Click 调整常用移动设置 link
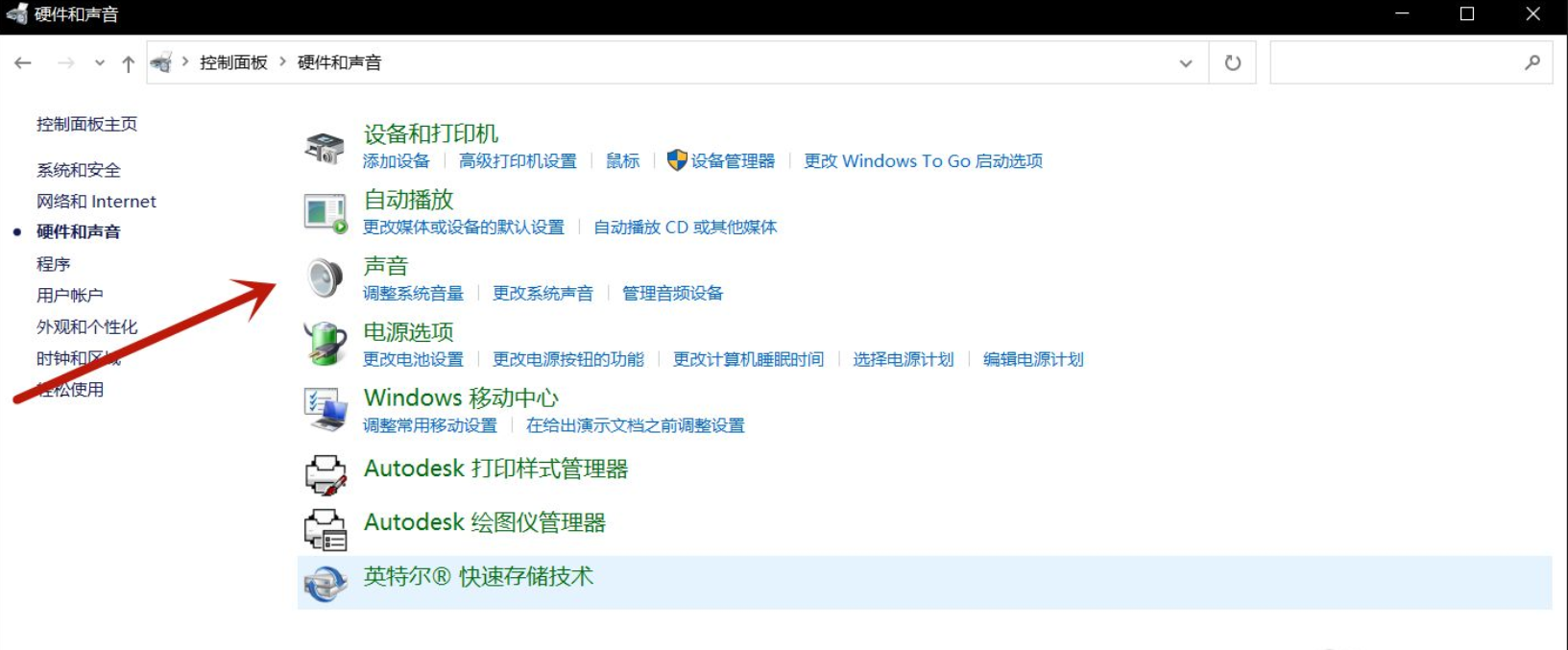Image resolution: width=1568 pixels, height=650 pixels. coord(430,426)
